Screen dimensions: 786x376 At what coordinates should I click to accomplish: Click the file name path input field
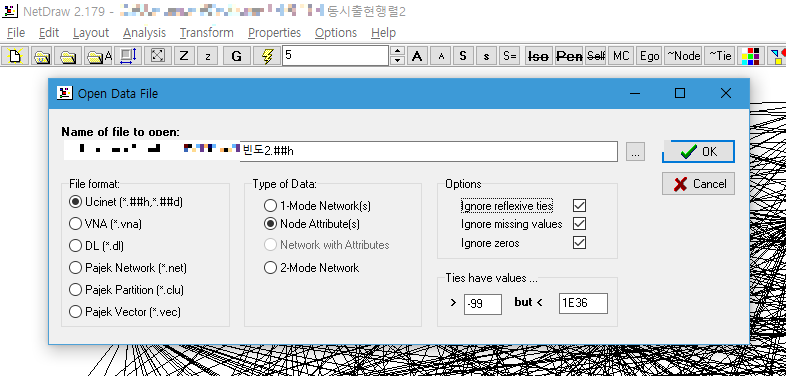tap(341, 151)
